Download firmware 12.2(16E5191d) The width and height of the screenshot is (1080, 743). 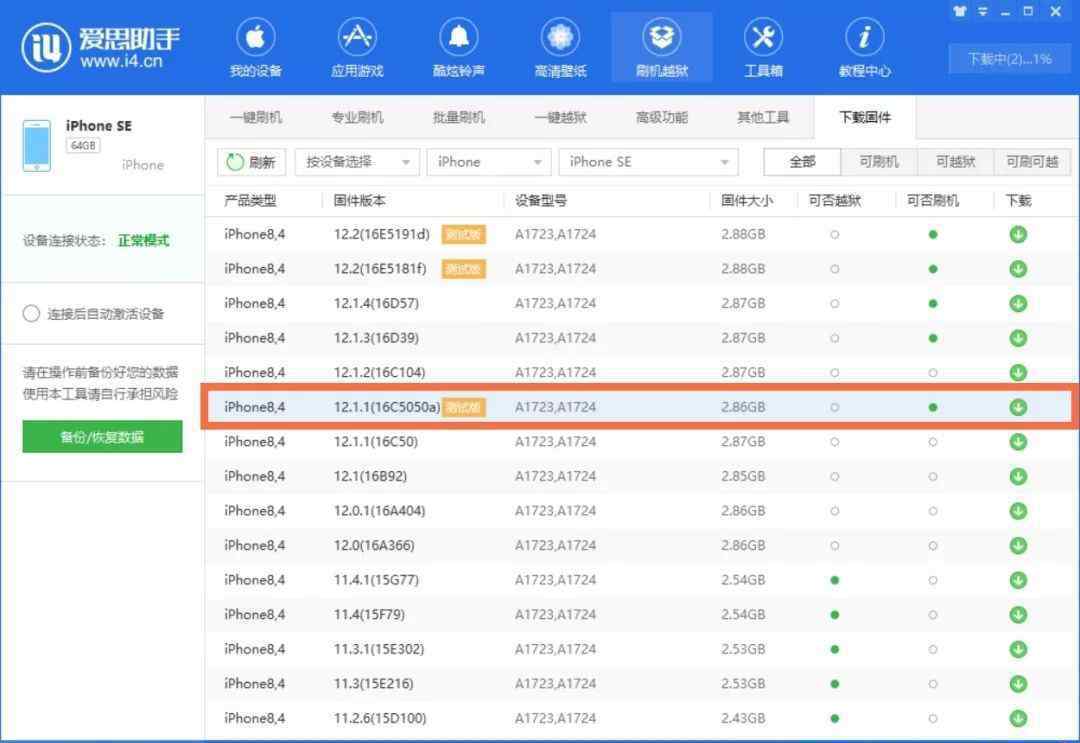tap(1018, 234)
